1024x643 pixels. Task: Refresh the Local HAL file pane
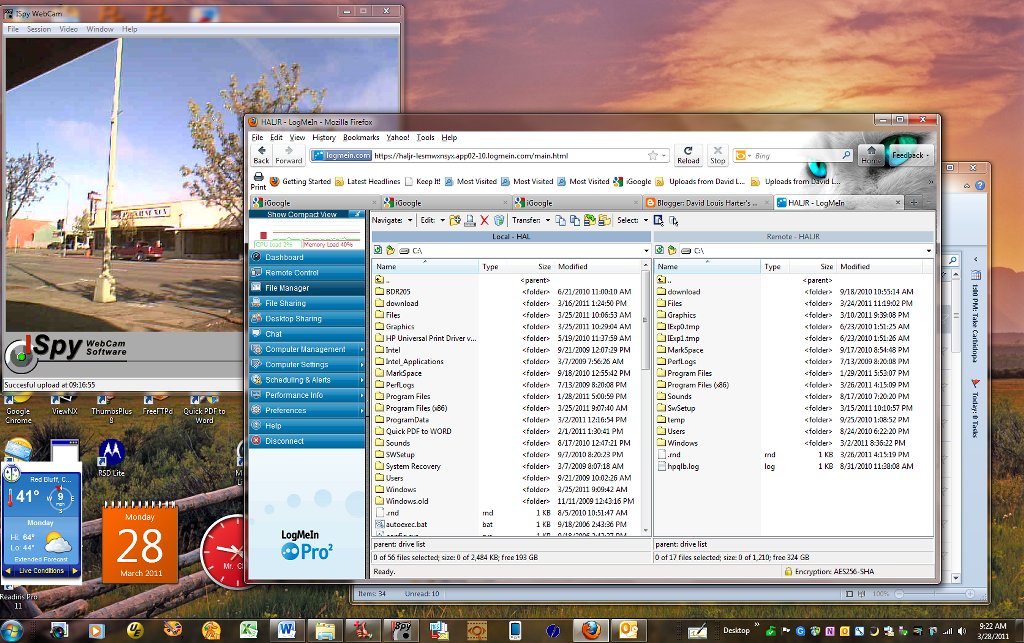tap(378, 251)
